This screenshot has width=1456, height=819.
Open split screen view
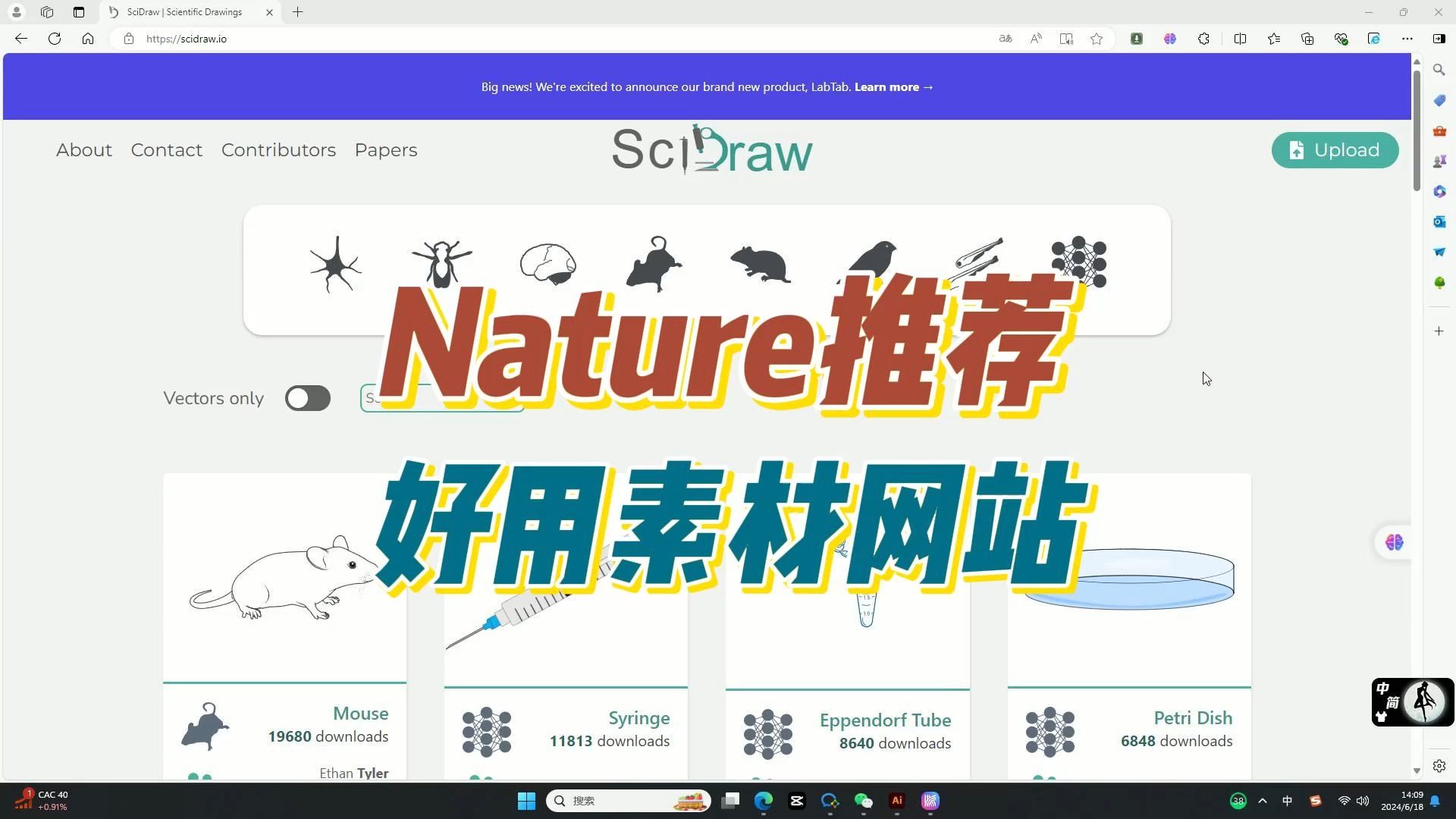pos(1241,39)
